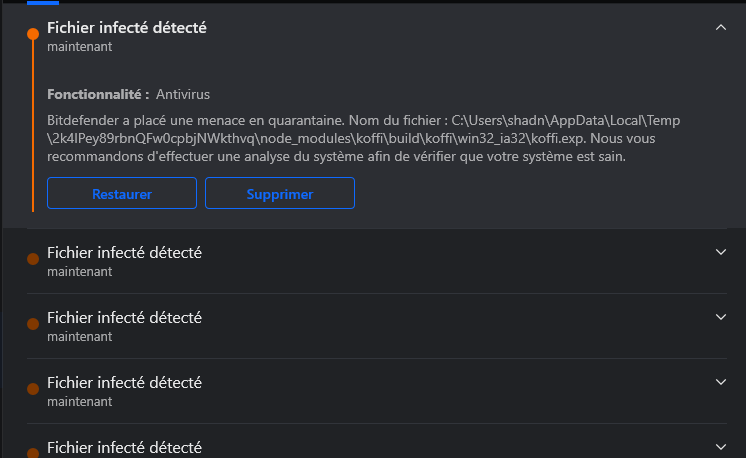This screenshot has height=458, width=746.
Task: Click the bright orange dot of the expanded notification
Action: coord(33,34)
